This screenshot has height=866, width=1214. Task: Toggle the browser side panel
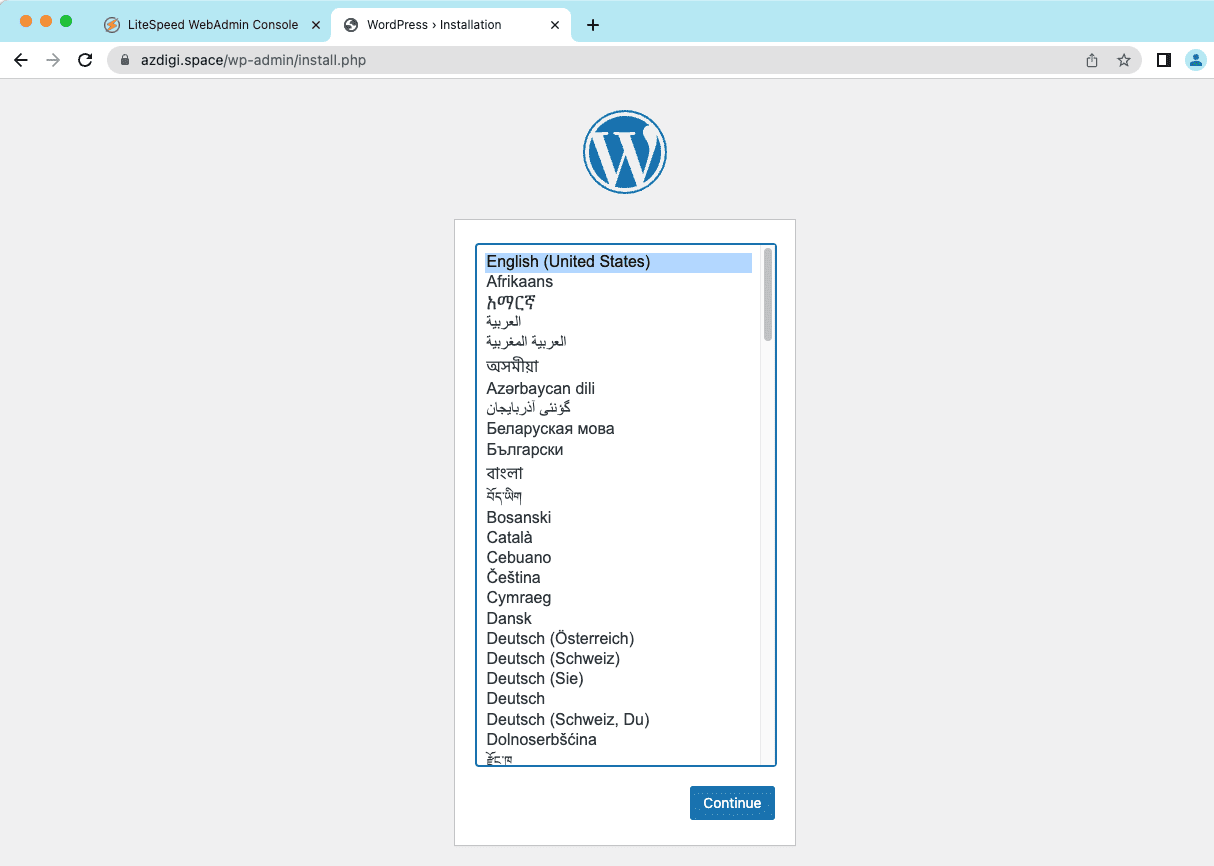pos(1163,60)
